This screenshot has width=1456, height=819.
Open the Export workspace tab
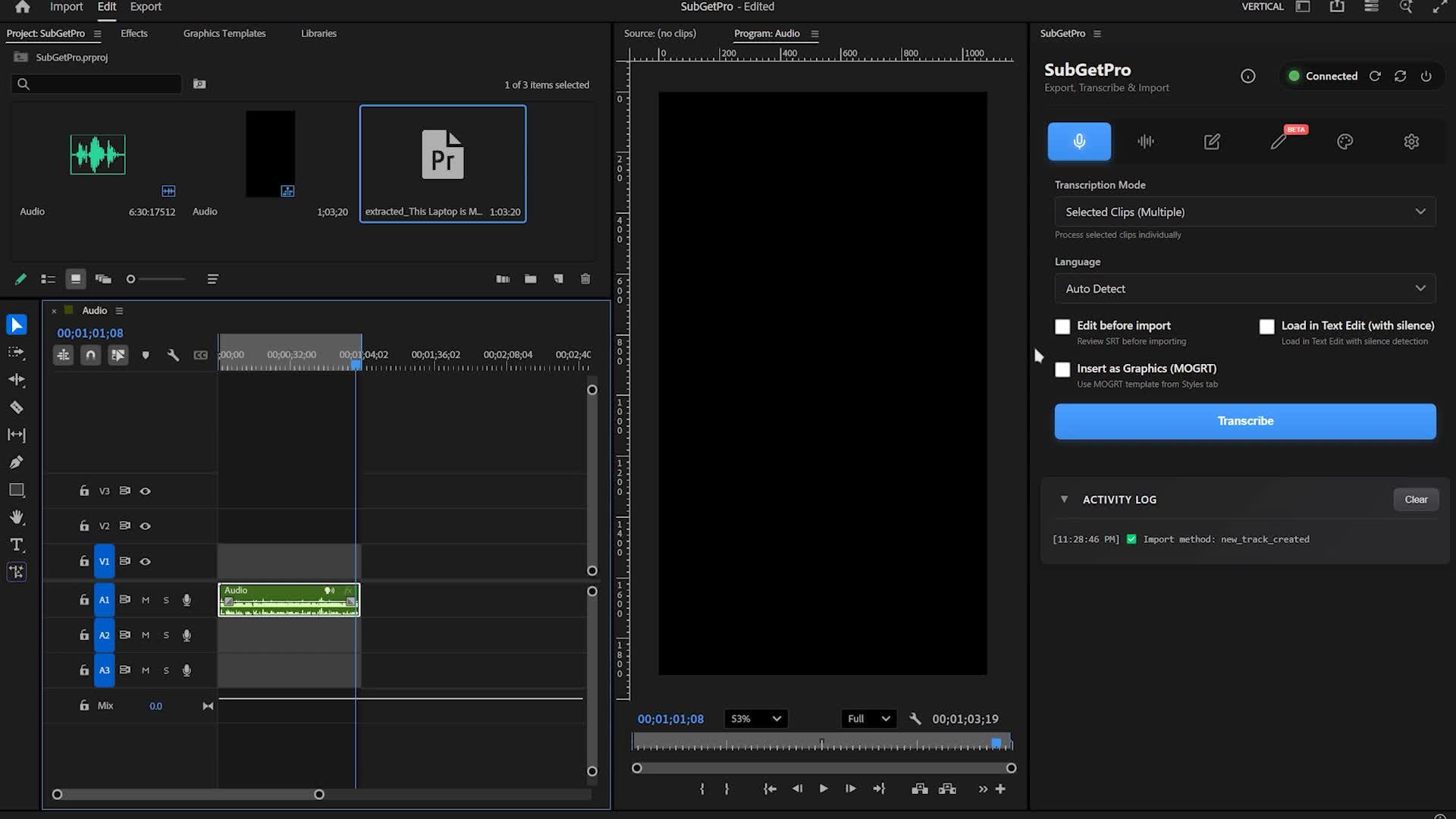pos(146,7)
